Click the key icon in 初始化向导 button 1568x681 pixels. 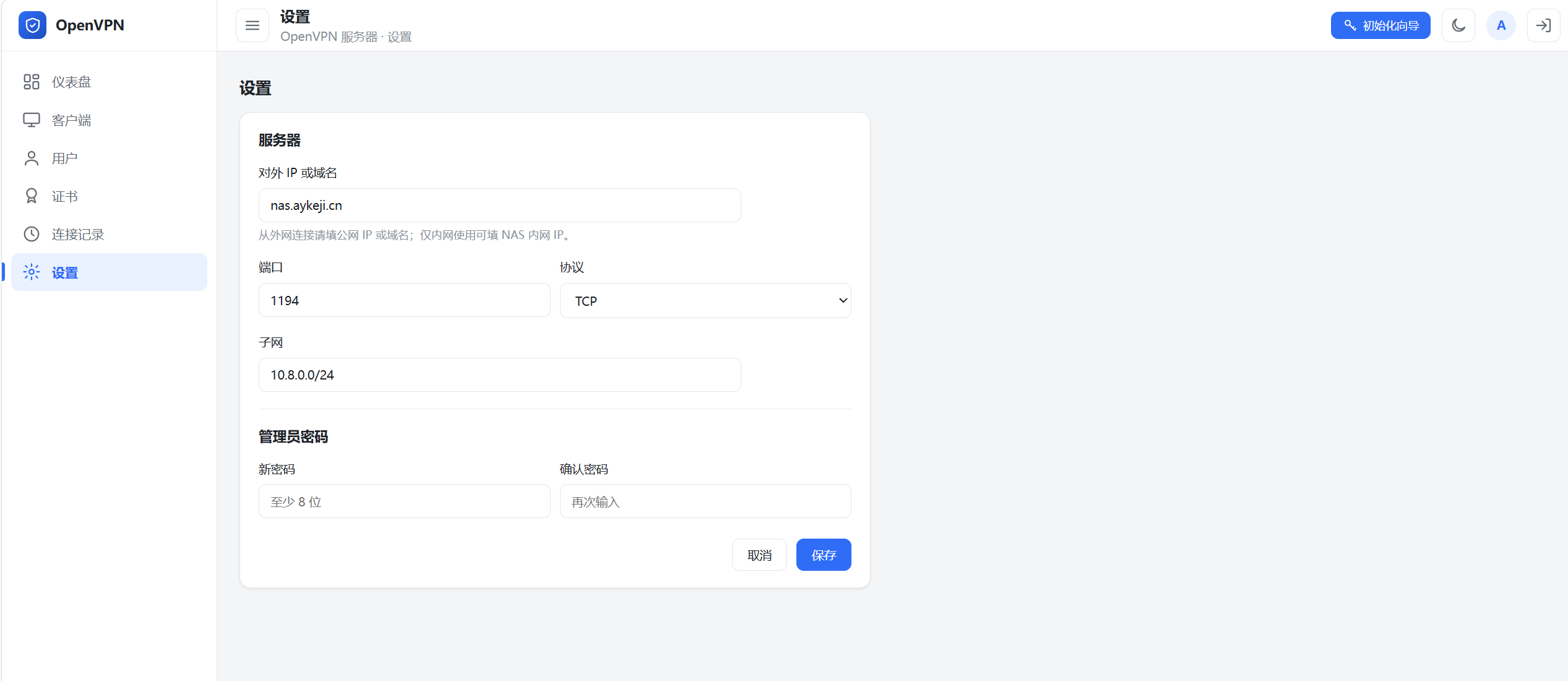coord(1350,25)
